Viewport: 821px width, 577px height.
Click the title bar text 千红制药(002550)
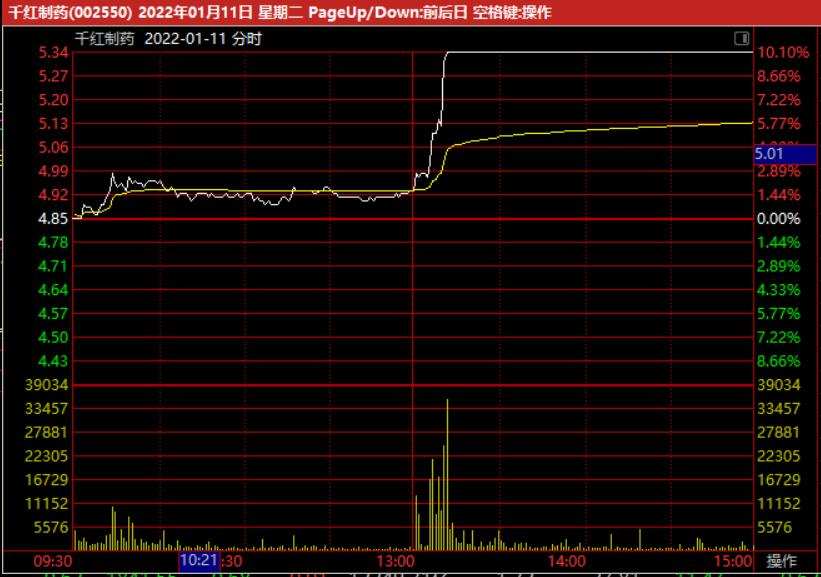click(70, 12)
